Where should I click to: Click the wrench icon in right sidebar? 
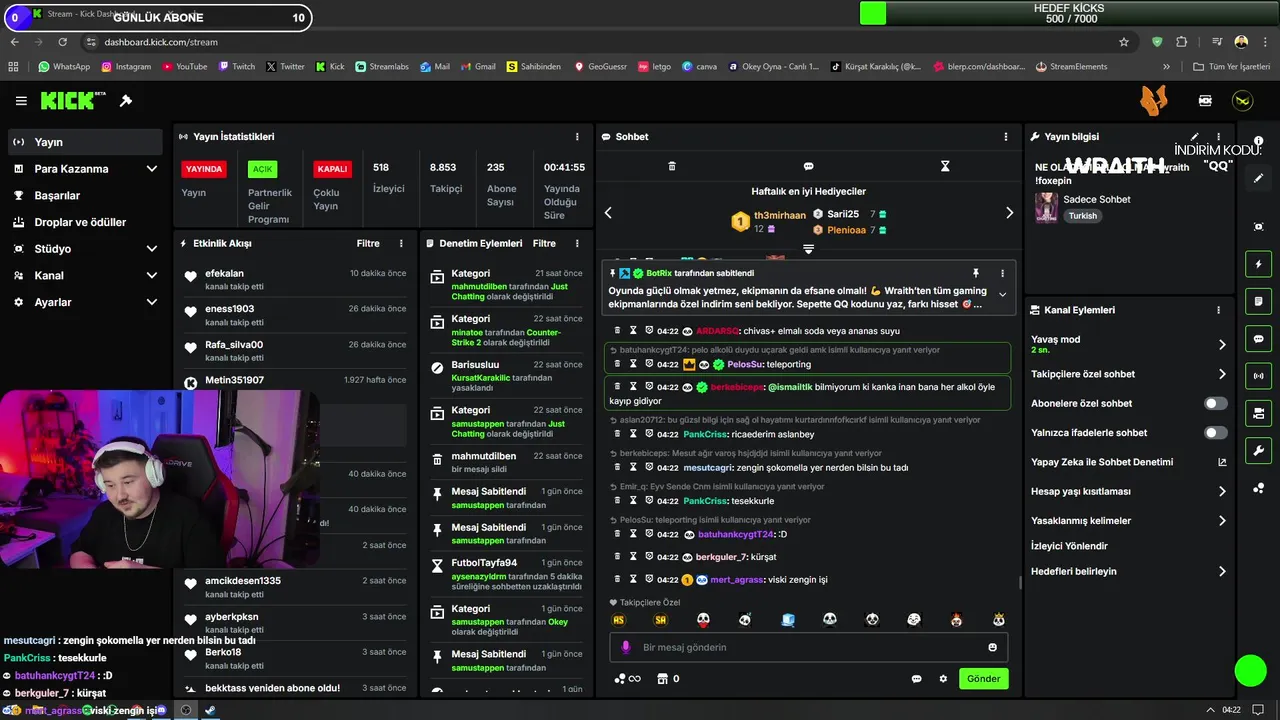pyautogui.click(x=1258, y=451)
